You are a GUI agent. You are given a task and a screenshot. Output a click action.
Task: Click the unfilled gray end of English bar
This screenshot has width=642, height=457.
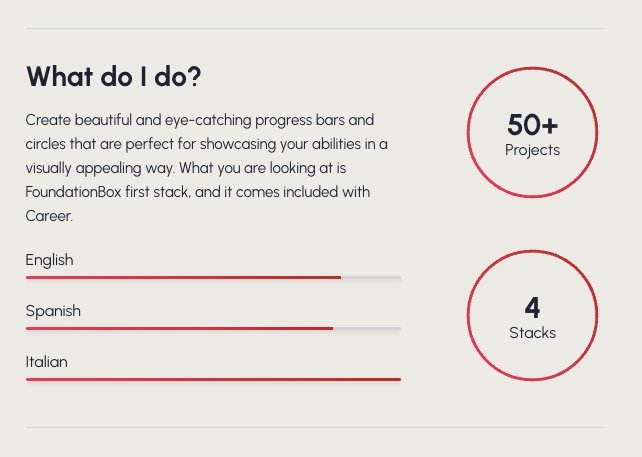(x=371, y=277)
